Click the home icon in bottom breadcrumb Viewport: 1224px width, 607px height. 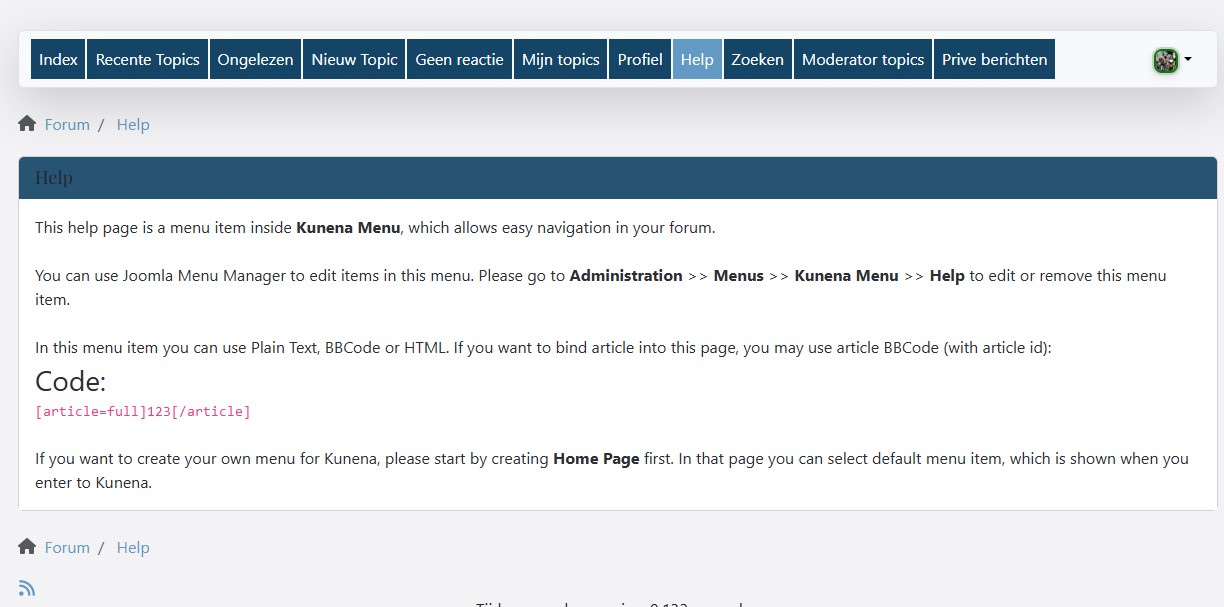(27, 547)
